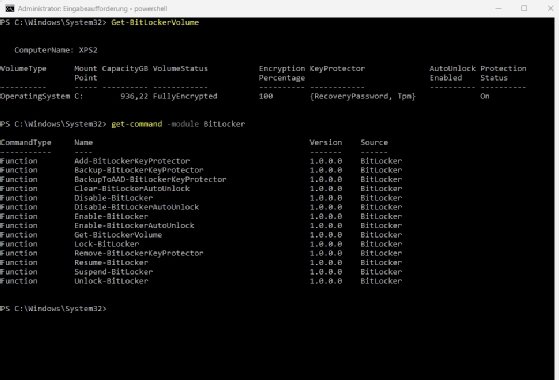Click the AutoUnlock Enabled column header
Viewport: 559px width, 380px height.
(452, 73)
